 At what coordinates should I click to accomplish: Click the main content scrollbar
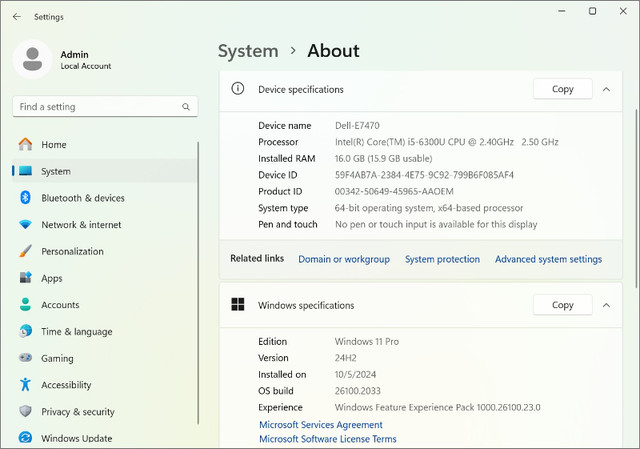[x=636, y=198]
